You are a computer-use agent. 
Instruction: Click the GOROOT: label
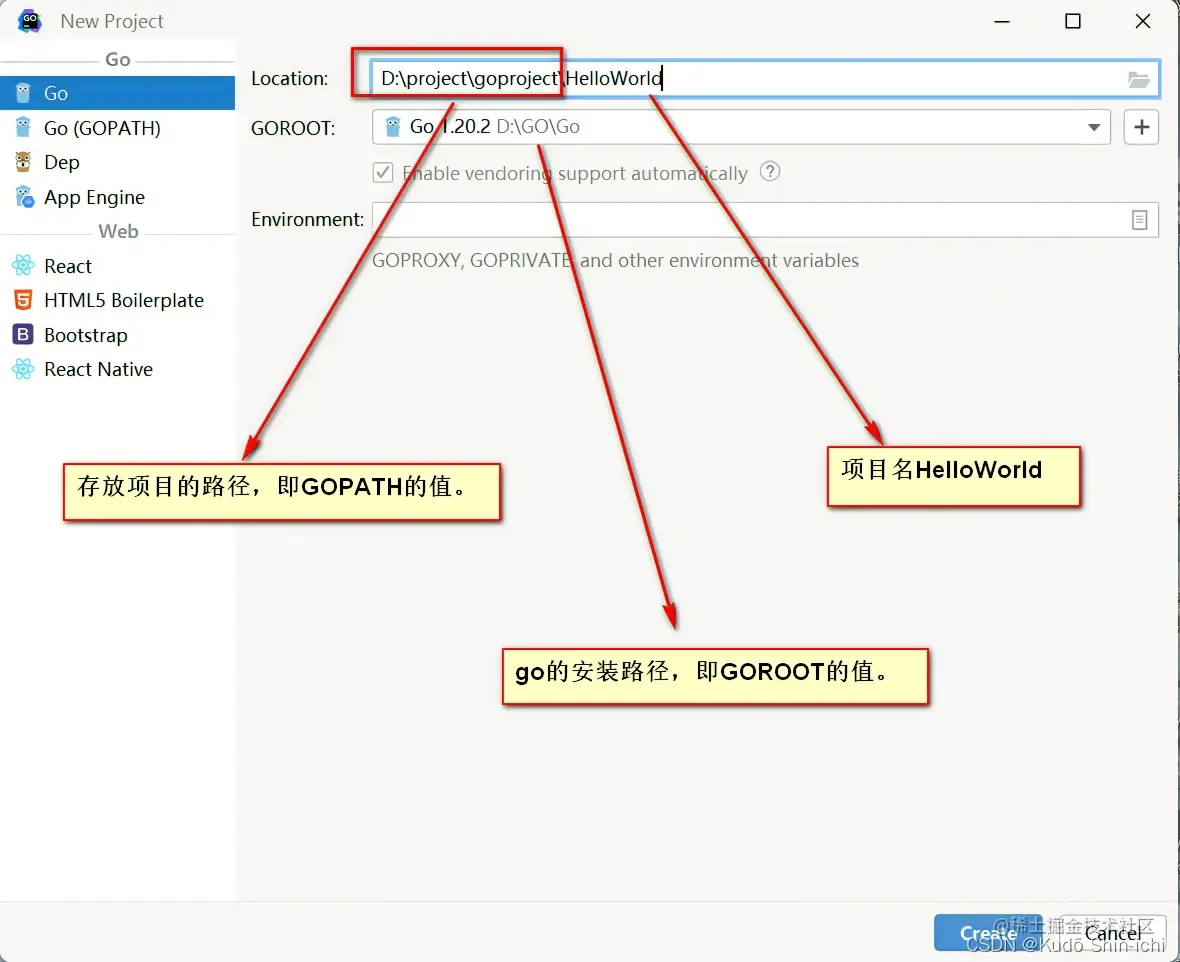293,128
